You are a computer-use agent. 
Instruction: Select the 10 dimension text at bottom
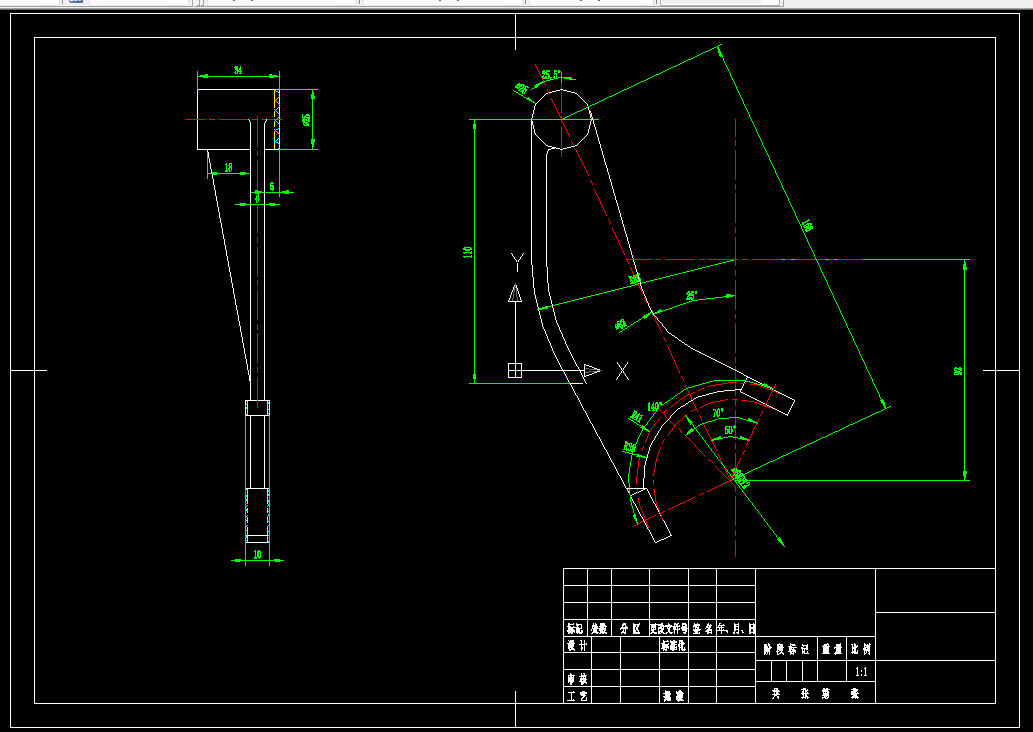pos(257,554)
